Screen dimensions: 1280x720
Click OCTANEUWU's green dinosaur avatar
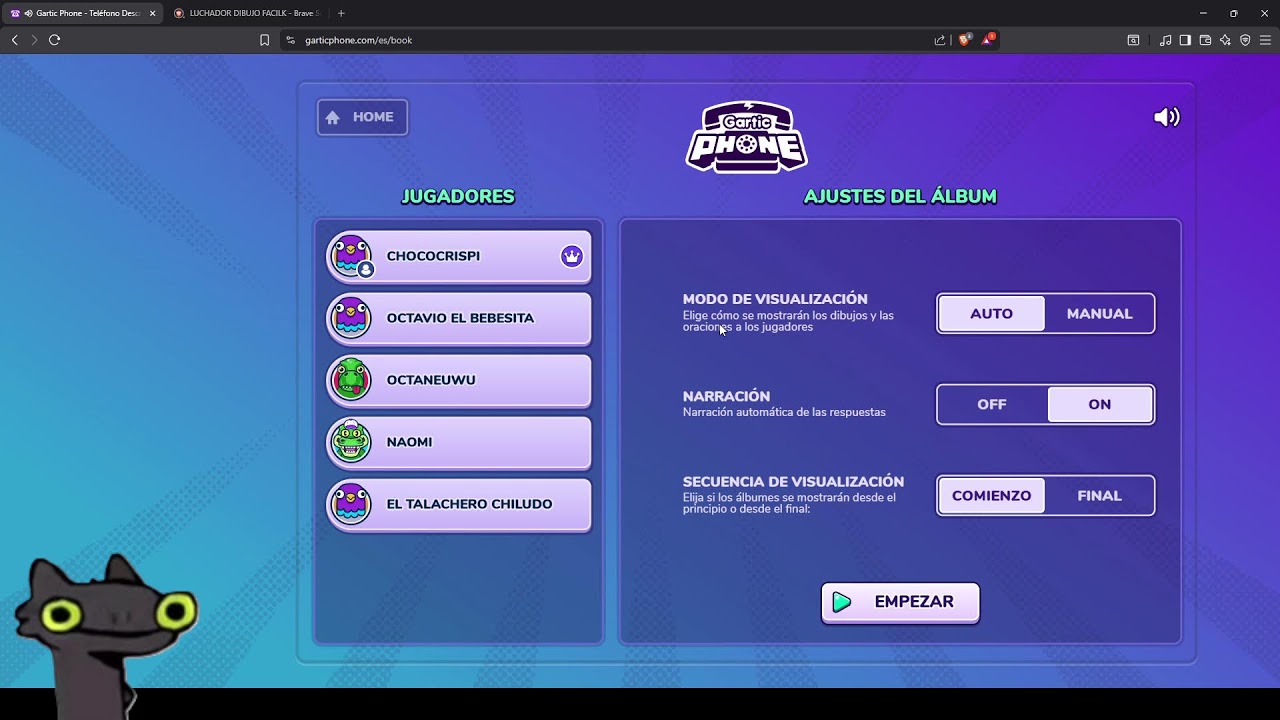(351, 380)
